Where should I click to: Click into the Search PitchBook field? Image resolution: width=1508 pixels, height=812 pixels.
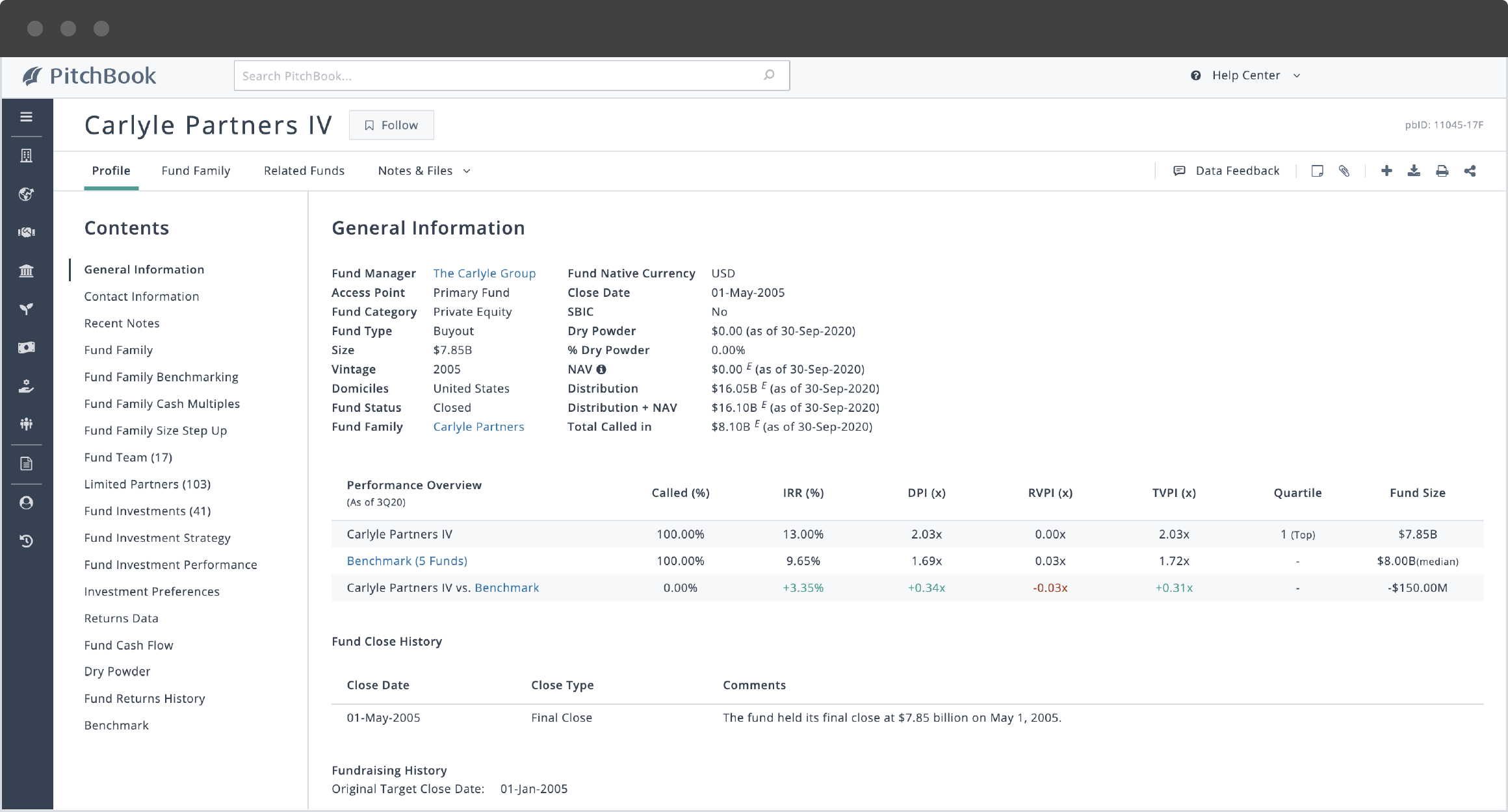click(512, 76)
